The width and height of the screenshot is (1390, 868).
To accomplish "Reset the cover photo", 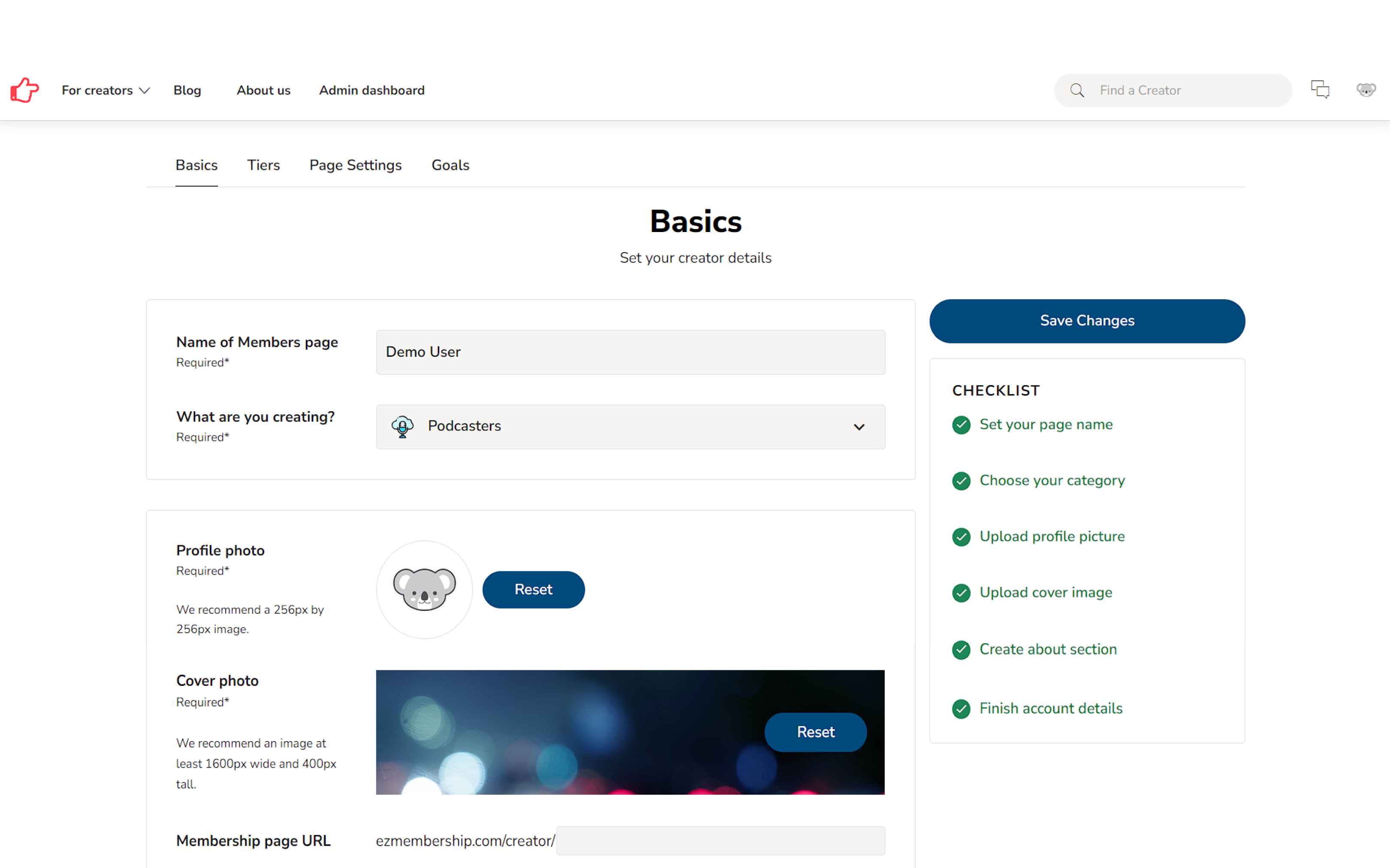I will pyautogui.click(x=815, y=732).
